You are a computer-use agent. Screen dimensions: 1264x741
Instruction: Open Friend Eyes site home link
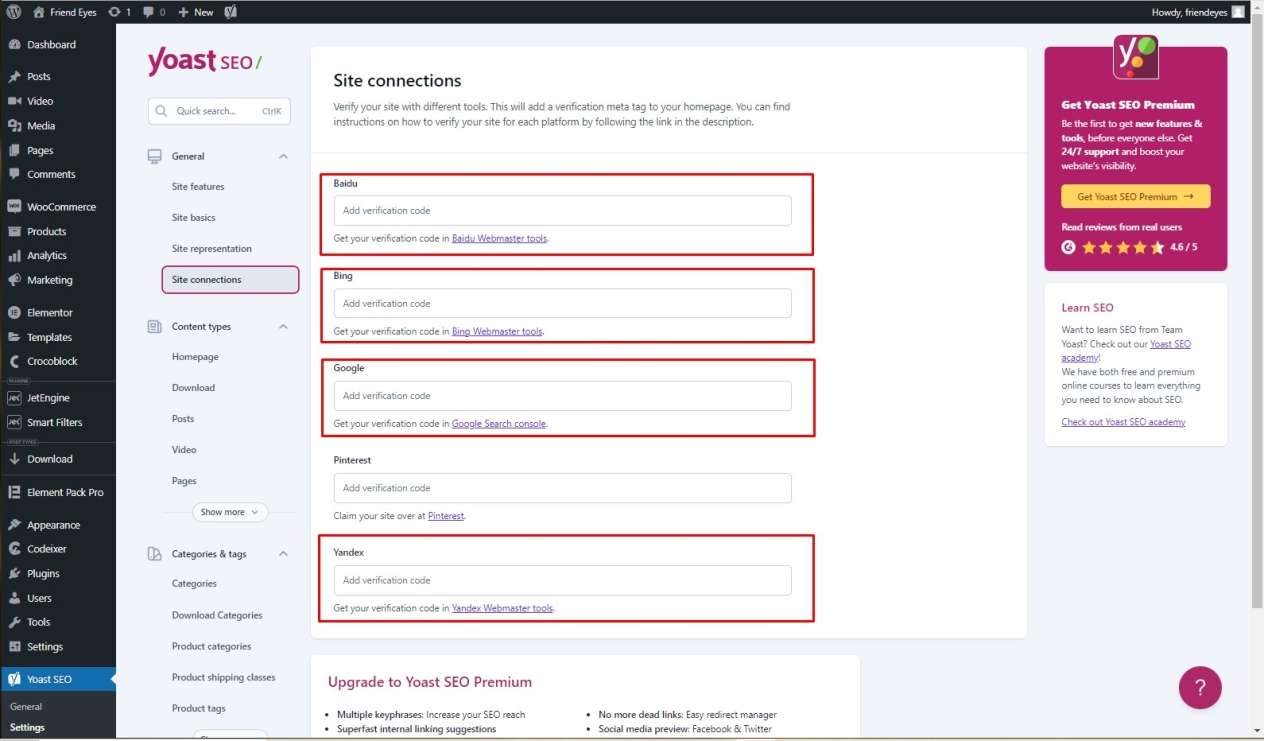tap(66, 12)
